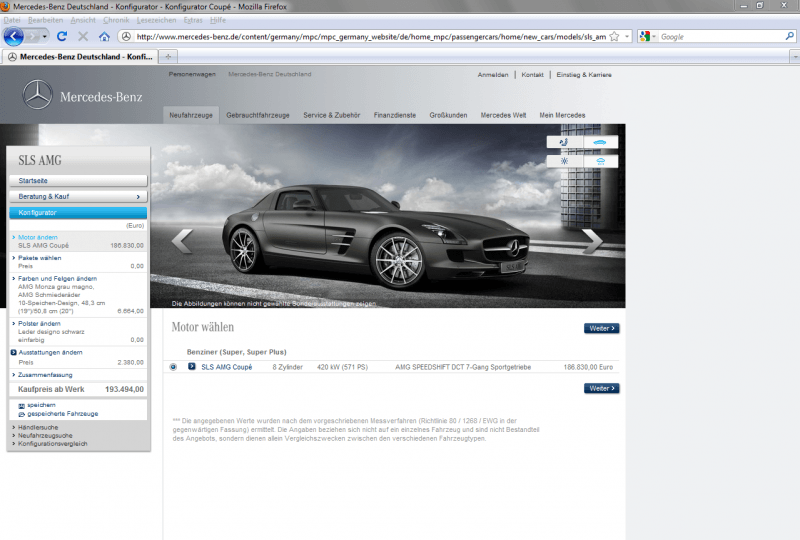800x540 pixels.
Task: Open the Service & Zubehör tab
Action: tap(332, 115)
